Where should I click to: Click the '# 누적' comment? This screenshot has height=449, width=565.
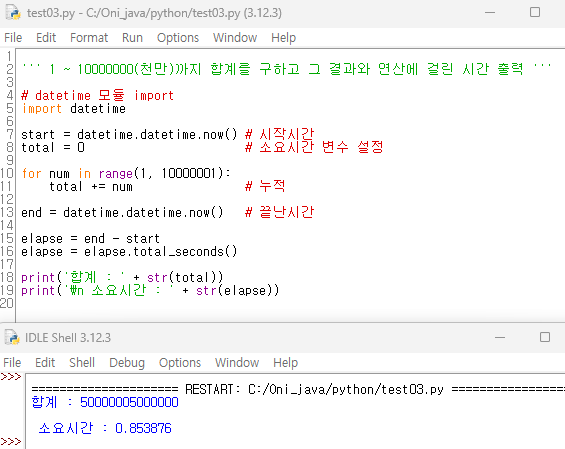pyautogui.click(x=265, y=187)
